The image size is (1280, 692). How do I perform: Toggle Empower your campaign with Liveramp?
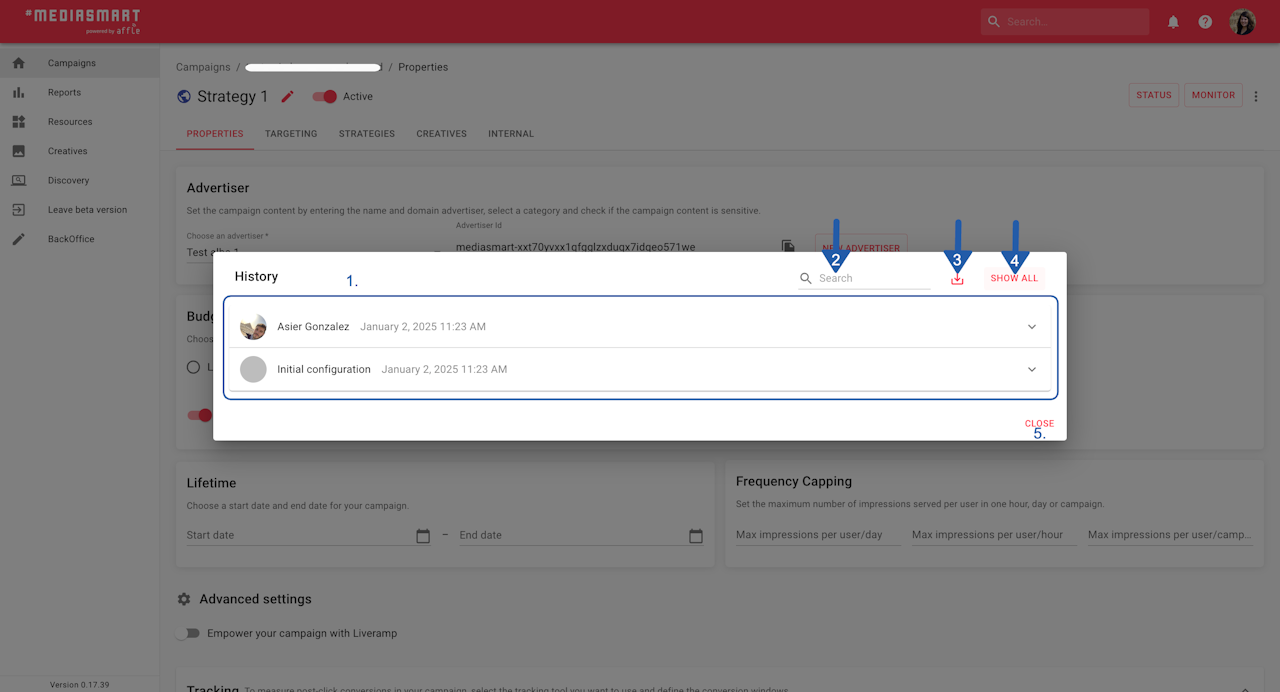click(187, 633)
